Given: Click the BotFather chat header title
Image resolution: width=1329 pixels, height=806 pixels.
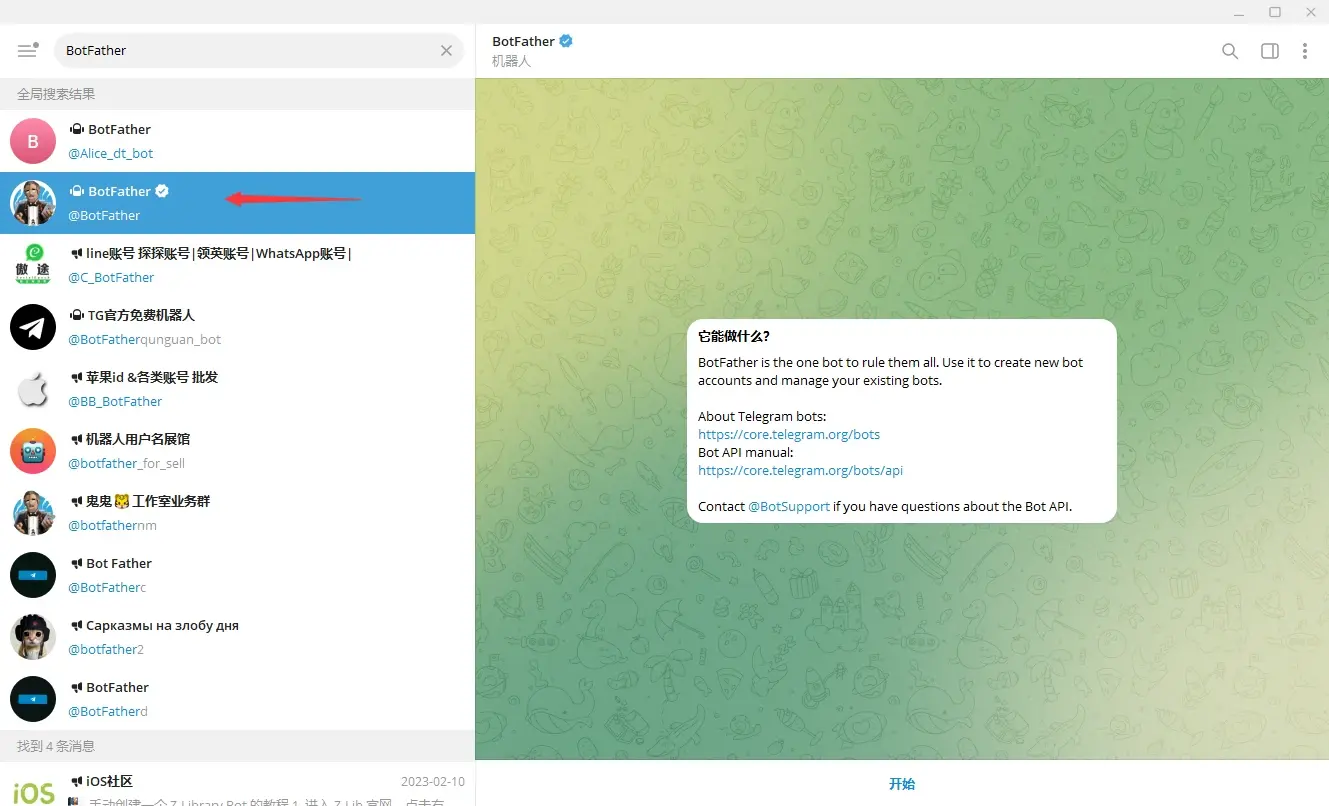Looking at the screenshot, I should point(523,41).
